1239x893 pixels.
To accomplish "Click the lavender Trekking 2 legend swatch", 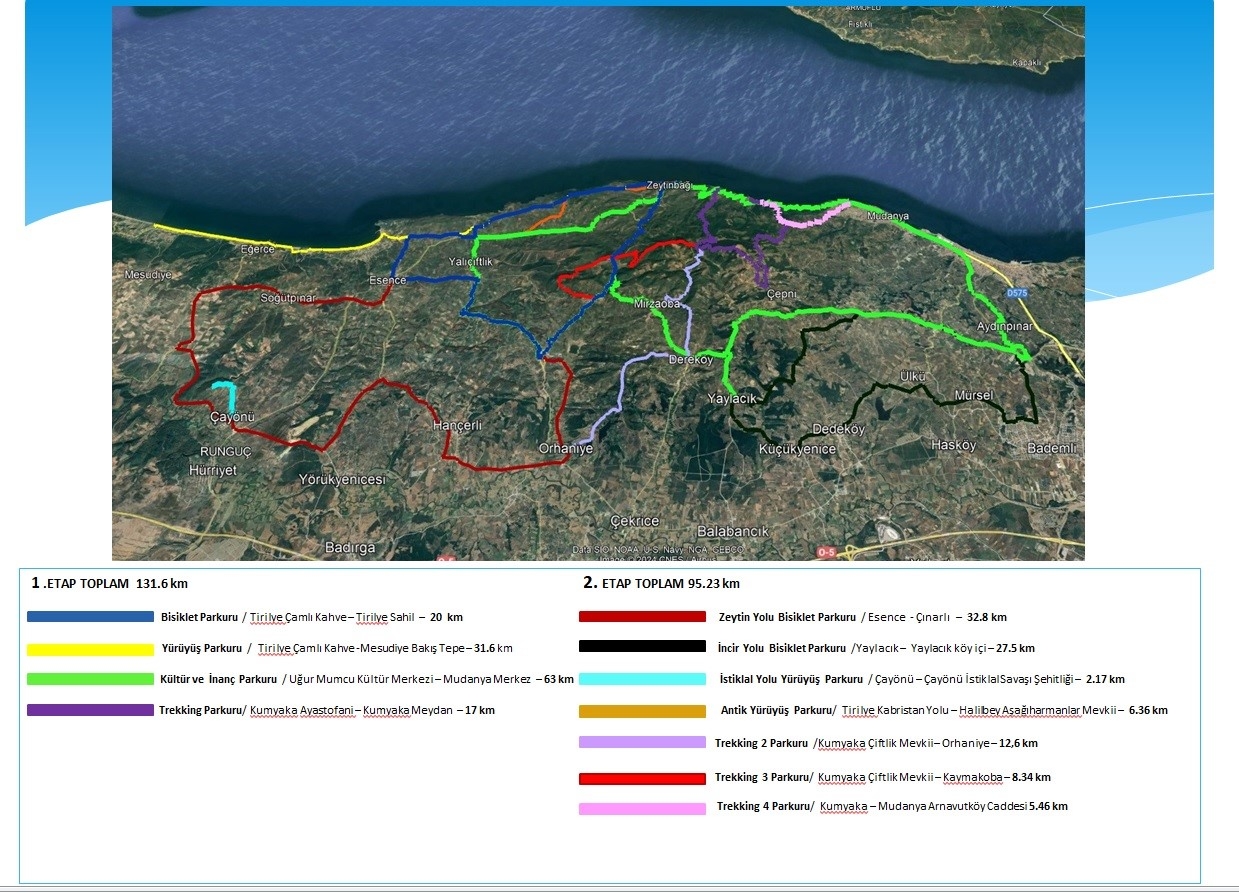I will pos(642,743).
